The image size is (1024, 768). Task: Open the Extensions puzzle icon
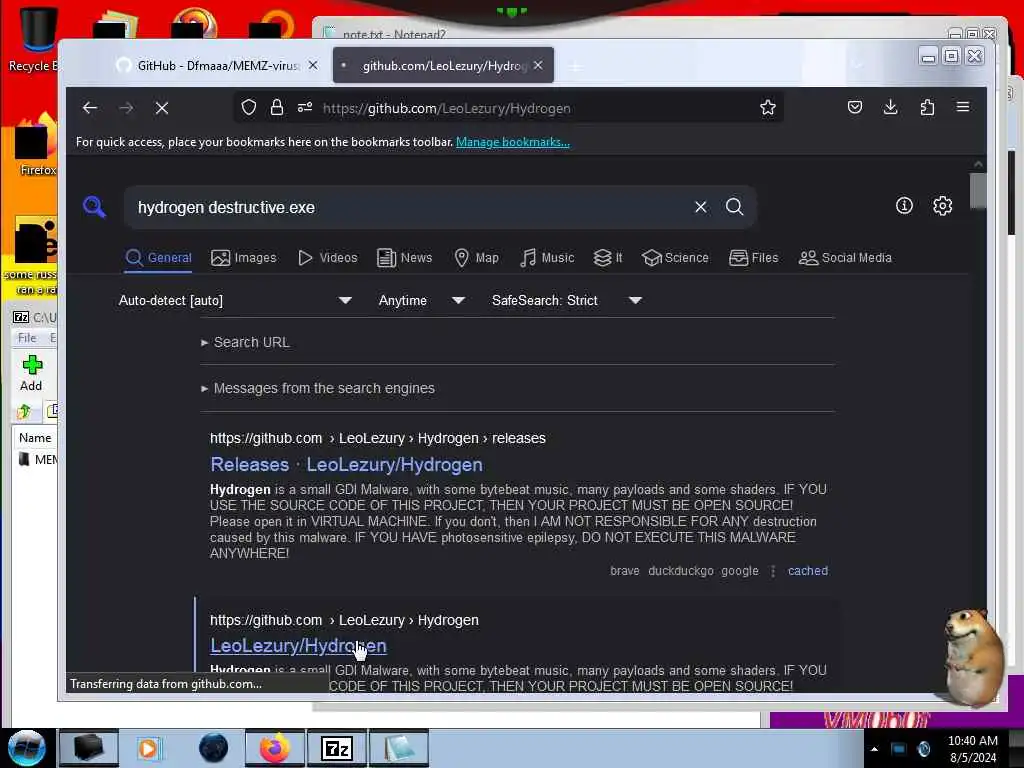tap(927, 107)
